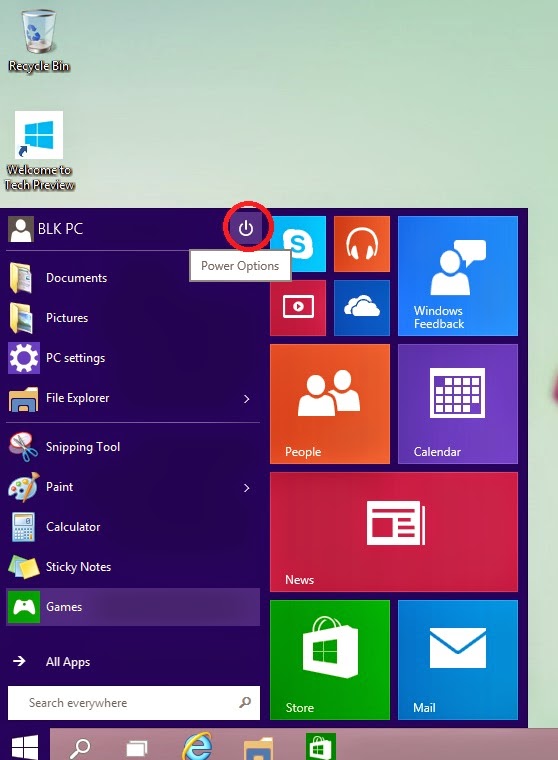
Task: Launch the Snipping Tool
Action: coord(133,446)
